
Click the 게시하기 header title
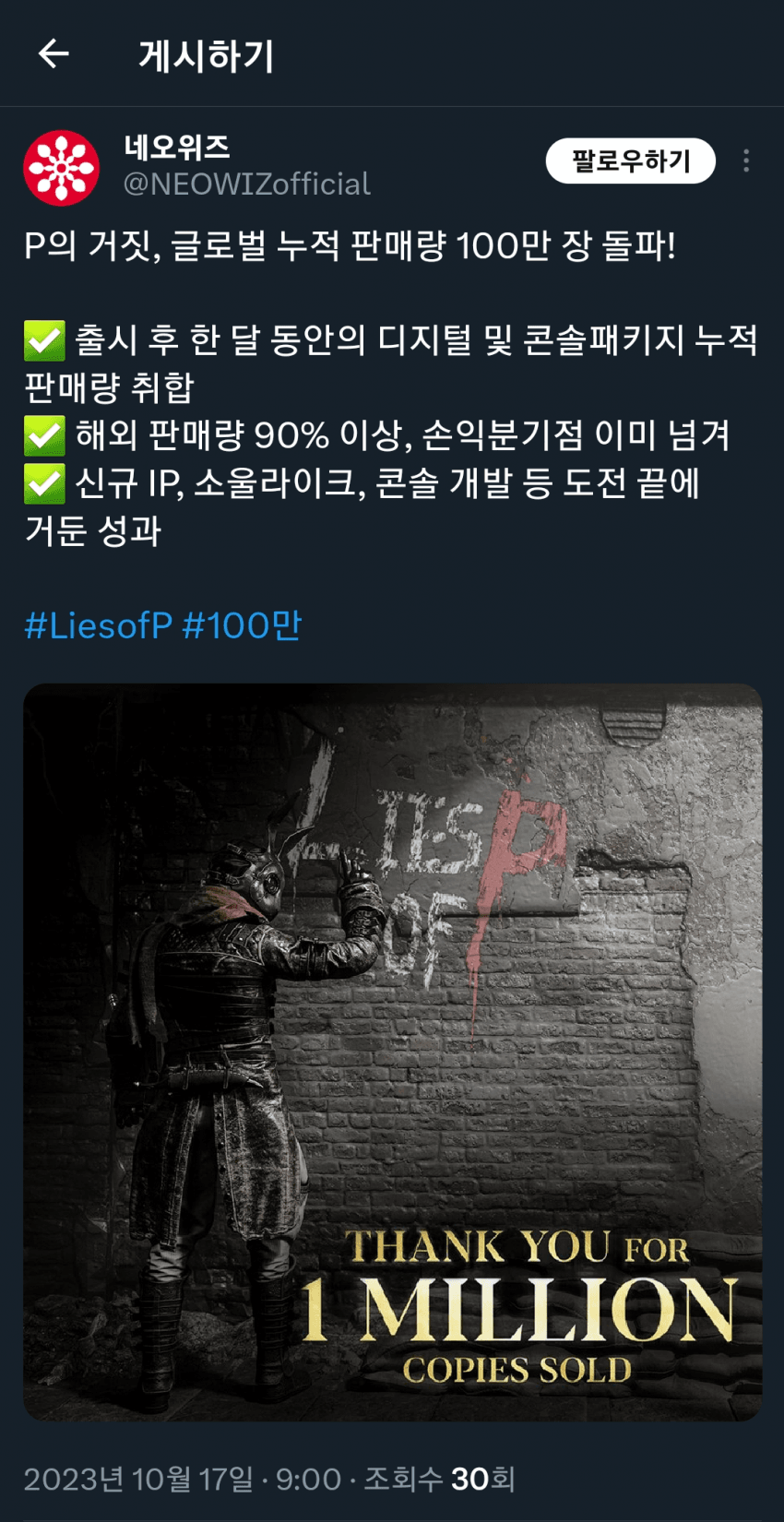pos(206,55)
